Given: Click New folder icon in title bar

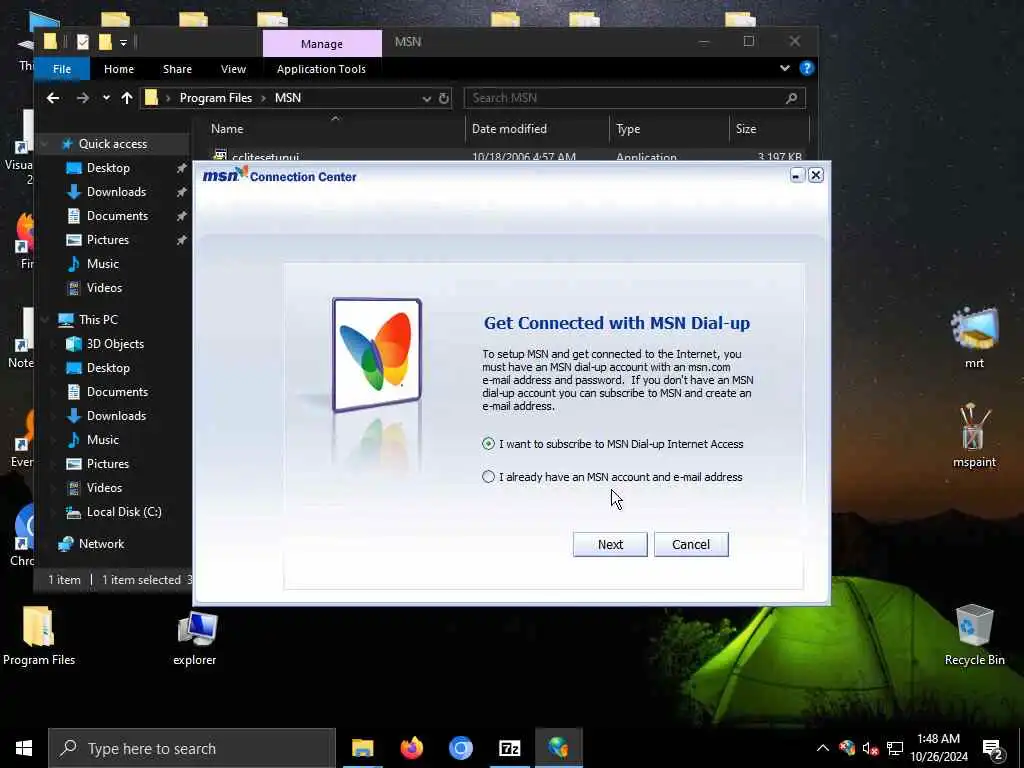Looking at the screenshot, I should click(x=105, y=42).
